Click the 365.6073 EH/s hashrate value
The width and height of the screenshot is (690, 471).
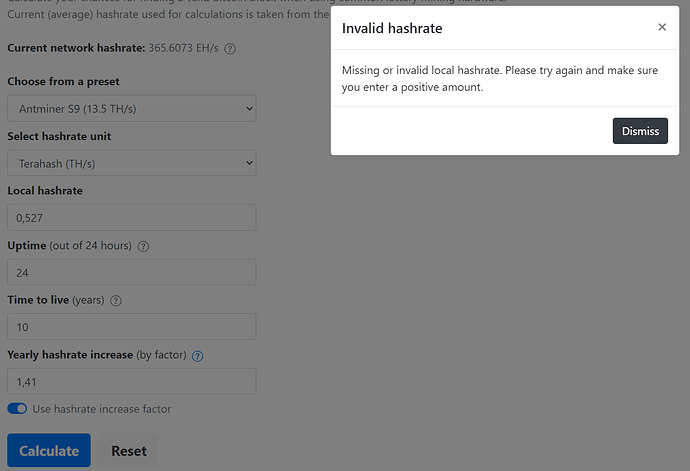[184, 48]
